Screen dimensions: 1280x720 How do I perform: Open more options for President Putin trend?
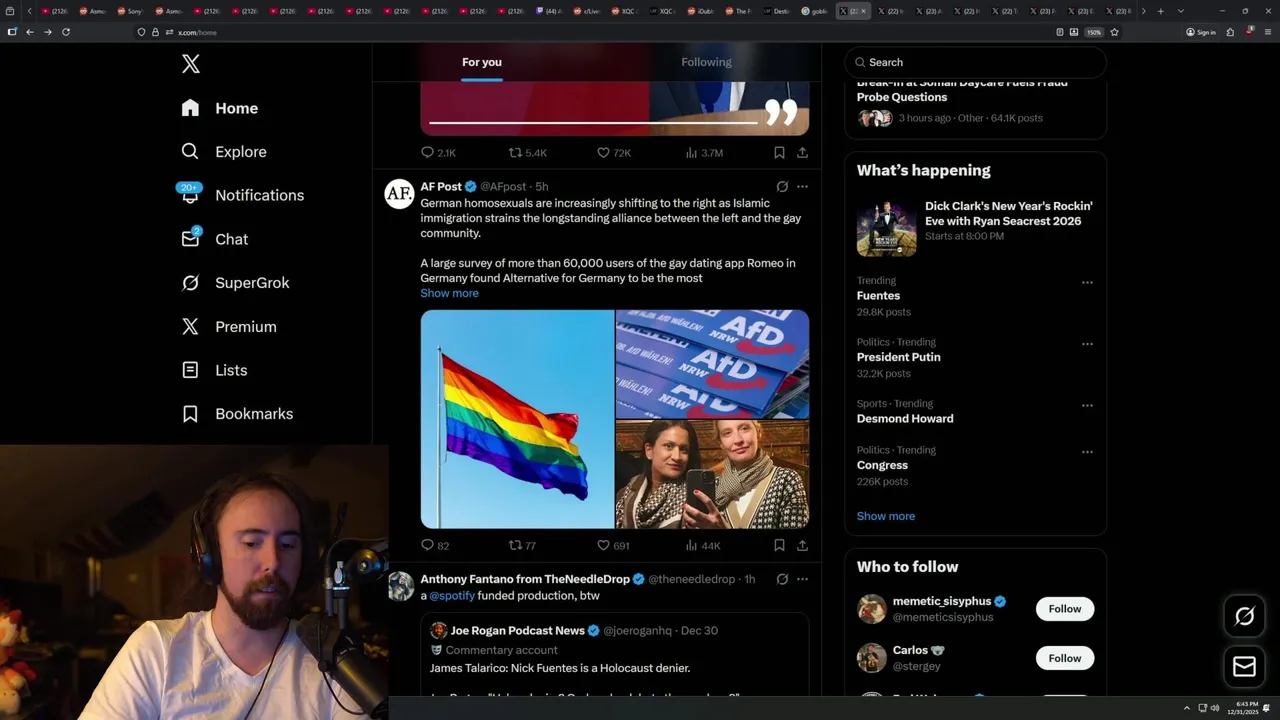pos(1087,344)
